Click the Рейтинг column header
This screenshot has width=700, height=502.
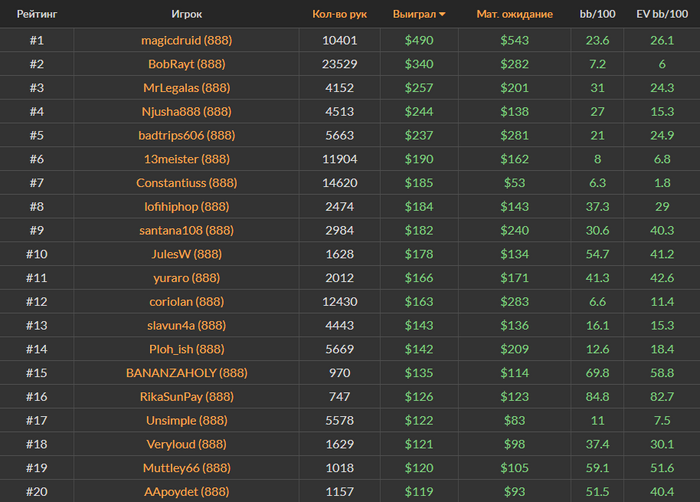(36, 15)
